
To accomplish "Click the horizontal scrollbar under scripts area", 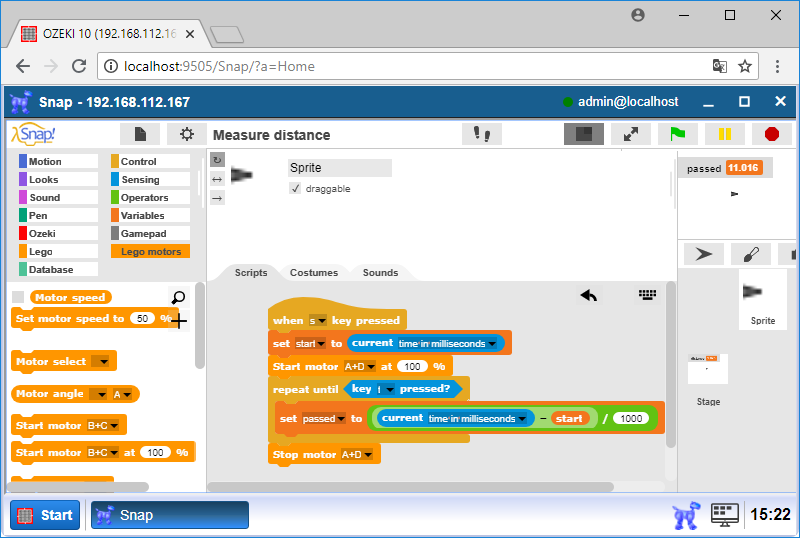I will (410, 486).
